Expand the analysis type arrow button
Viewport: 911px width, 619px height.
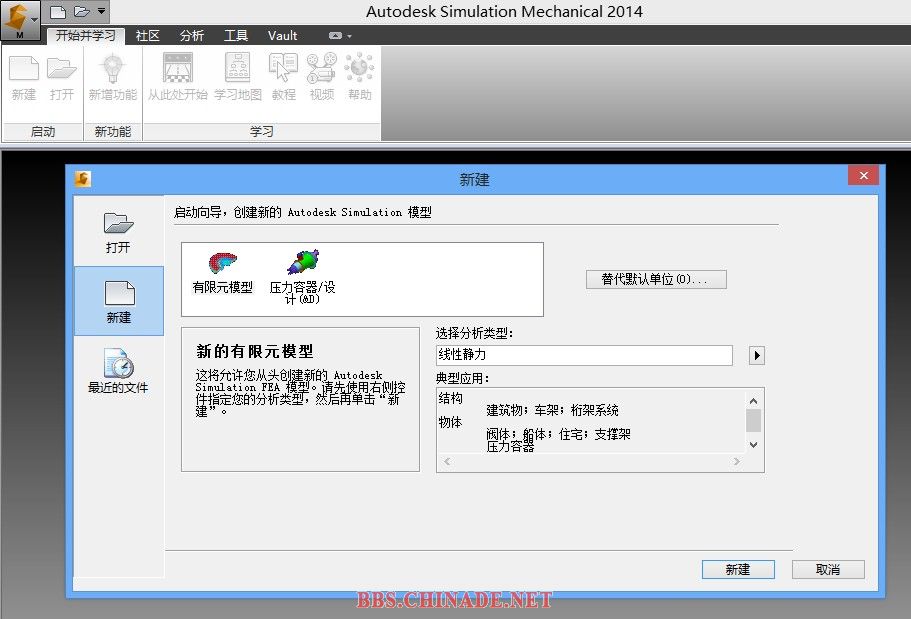[x=756, y=355]
